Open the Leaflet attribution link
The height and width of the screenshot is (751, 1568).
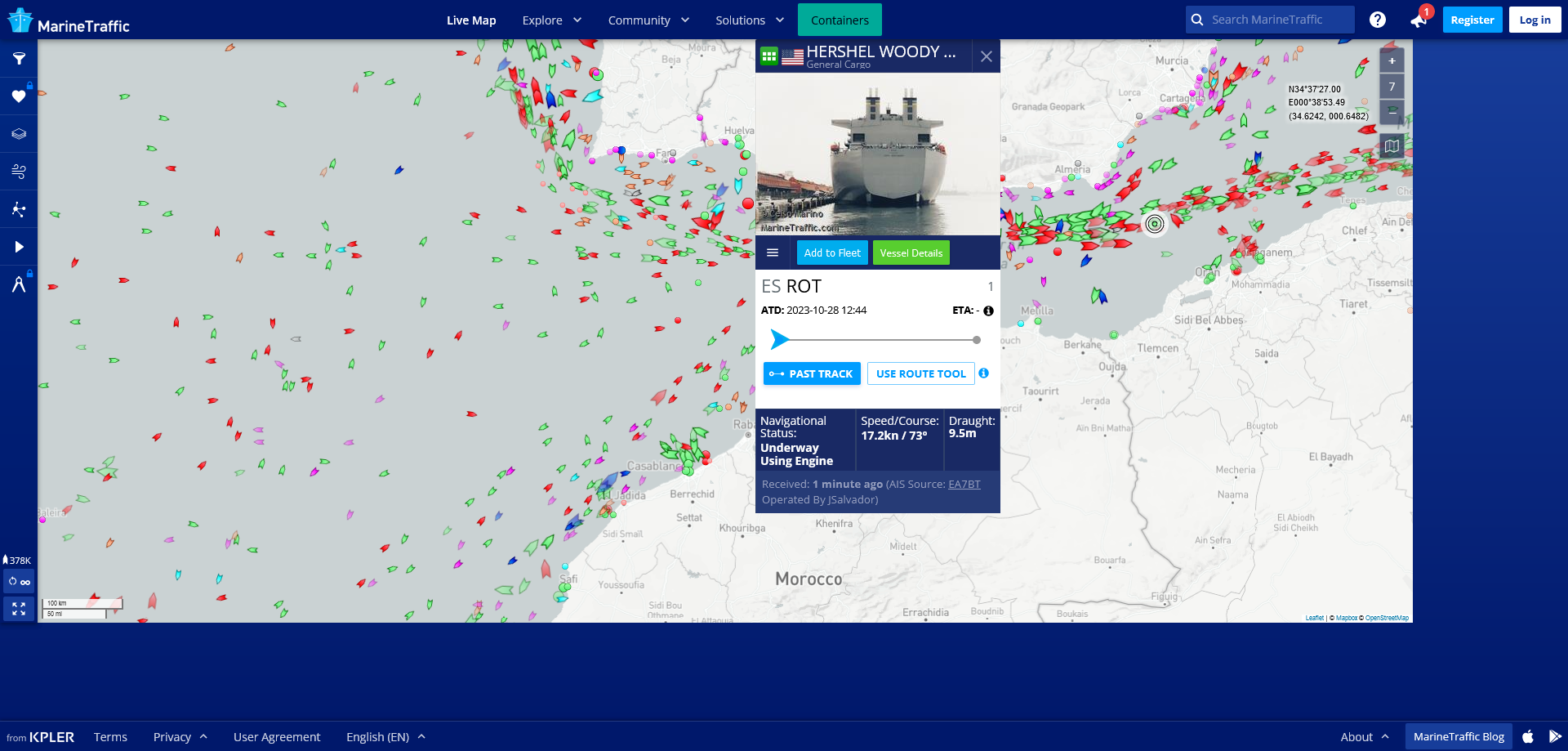pos(1315,618)
